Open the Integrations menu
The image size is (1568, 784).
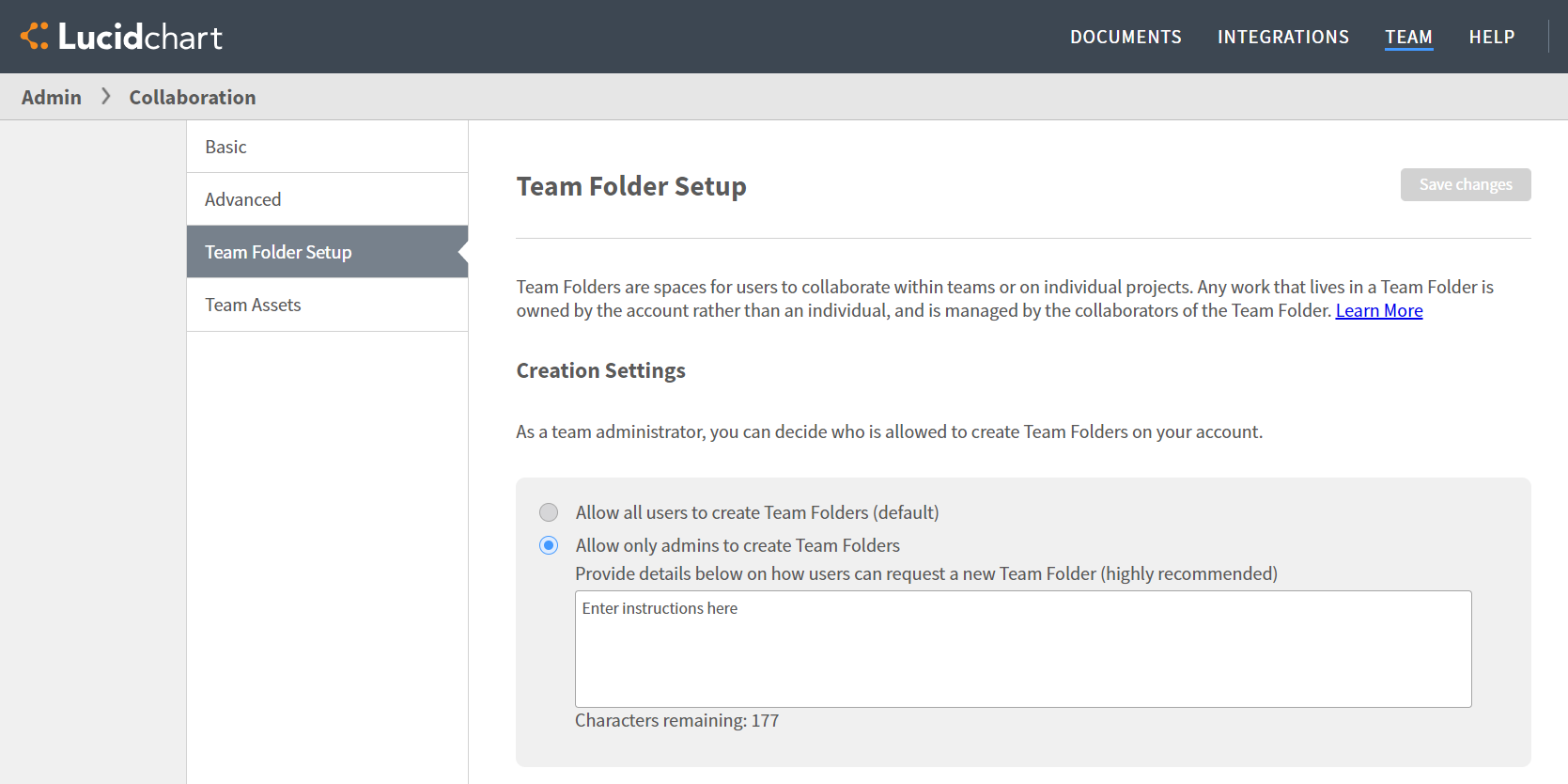point(1283,37)
